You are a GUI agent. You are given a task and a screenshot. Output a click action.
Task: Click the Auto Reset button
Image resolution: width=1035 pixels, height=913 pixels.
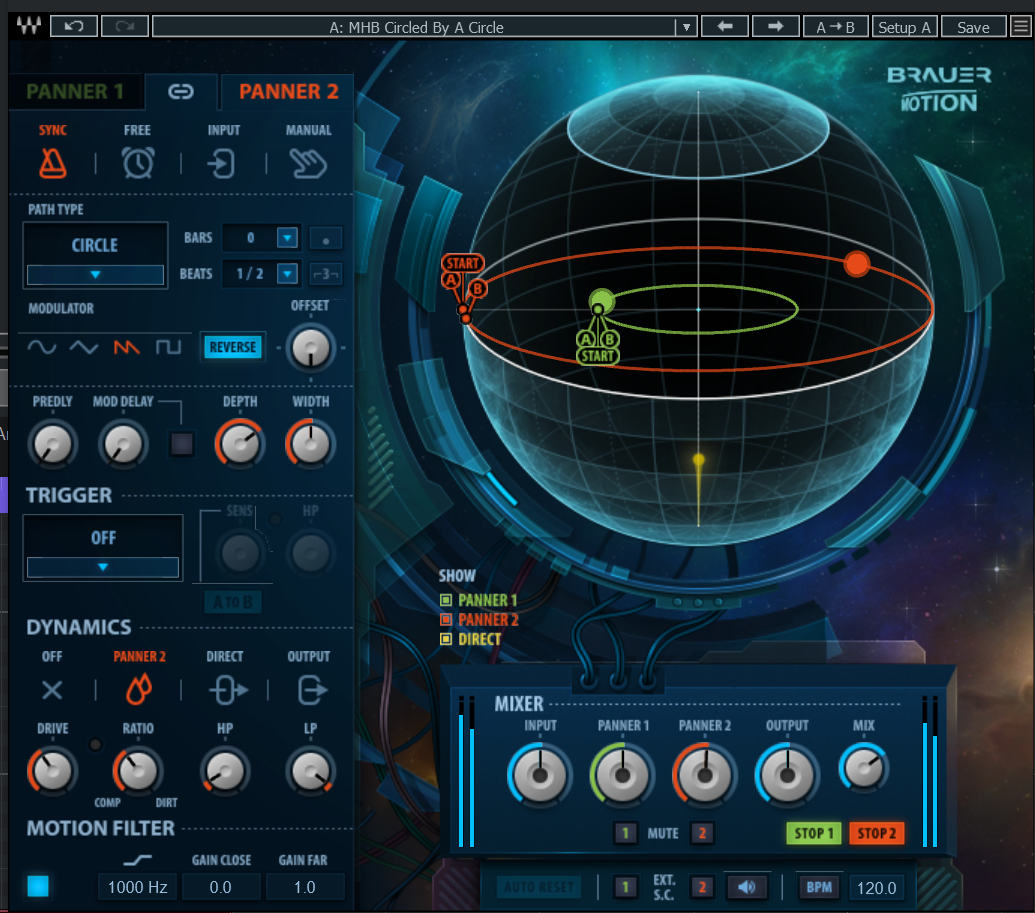pos(539,887)
